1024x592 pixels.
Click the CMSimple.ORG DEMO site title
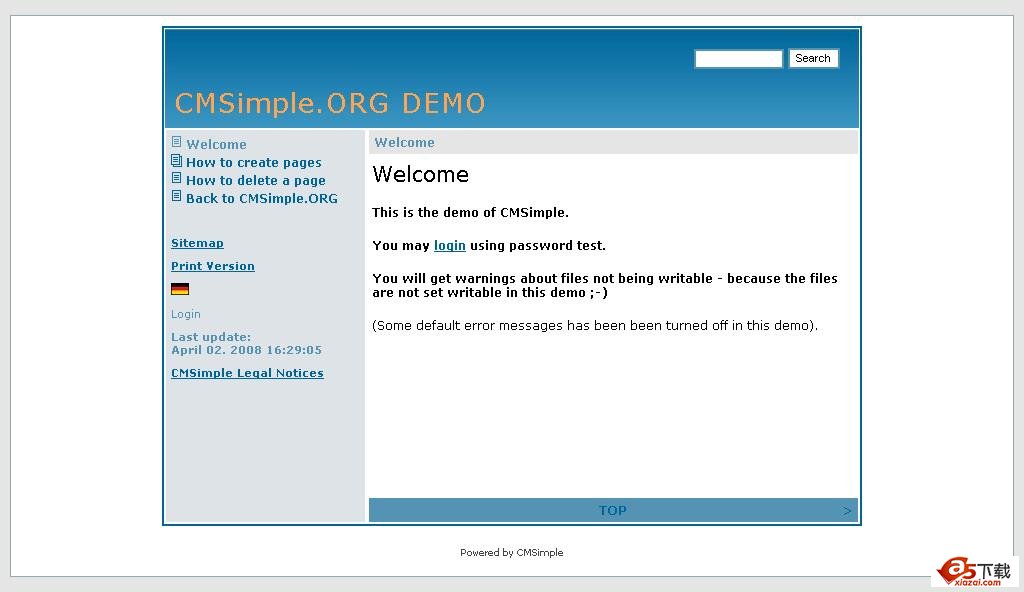tap(330, 103)
